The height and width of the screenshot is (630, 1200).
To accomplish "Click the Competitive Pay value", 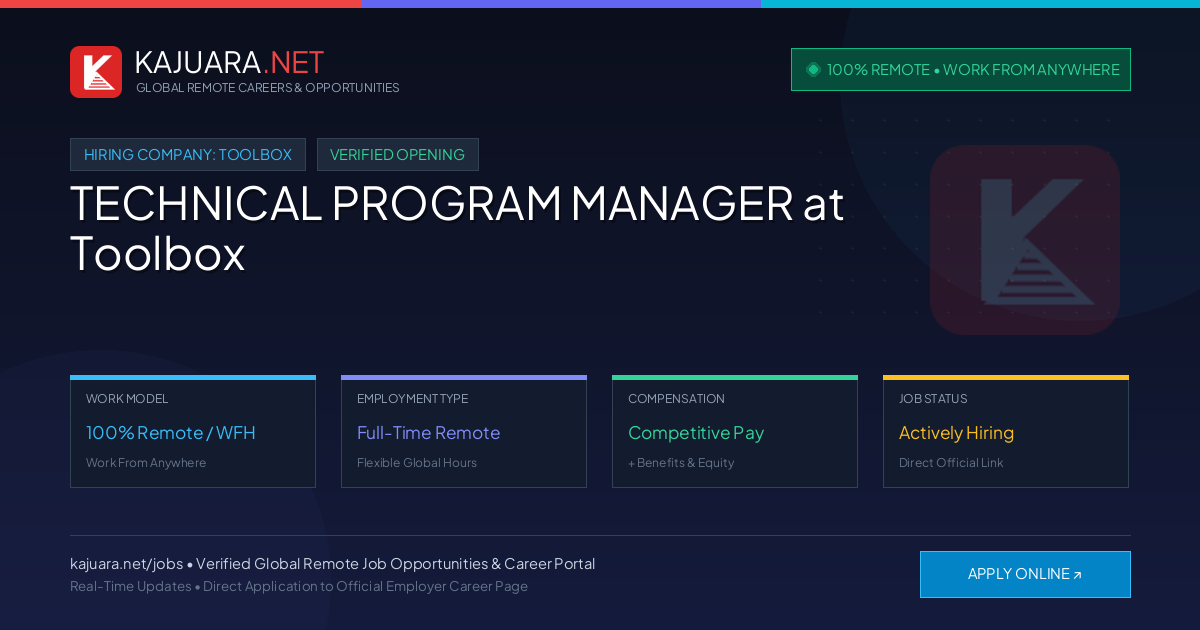I will (696, 433).
